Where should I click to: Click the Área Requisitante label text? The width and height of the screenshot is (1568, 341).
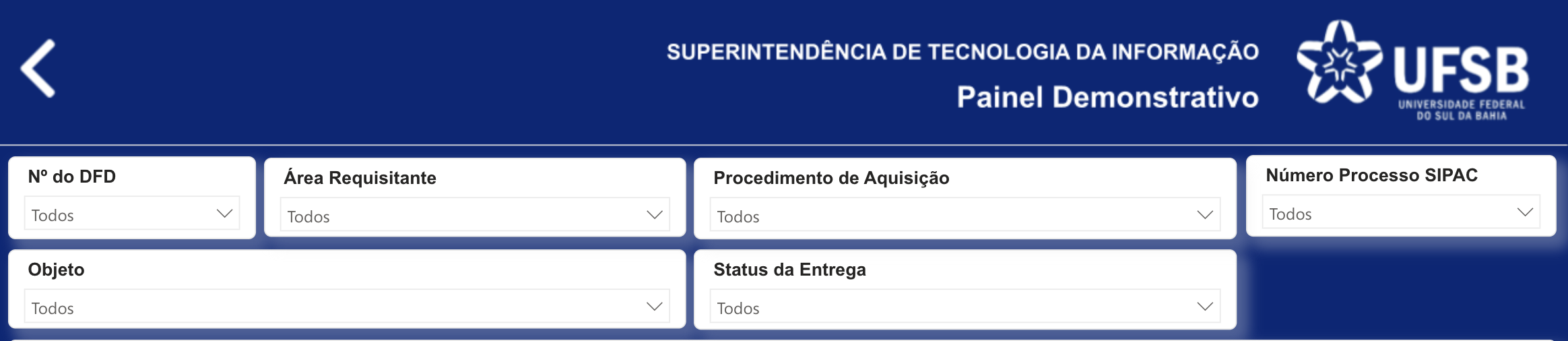pyautogui.click(x=360, y=178)
